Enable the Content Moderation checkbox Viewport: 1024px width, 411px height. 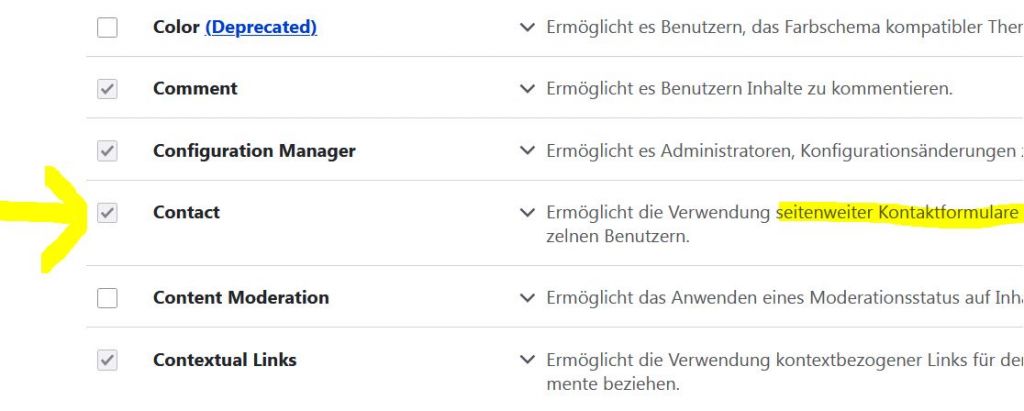pos(107,298)
